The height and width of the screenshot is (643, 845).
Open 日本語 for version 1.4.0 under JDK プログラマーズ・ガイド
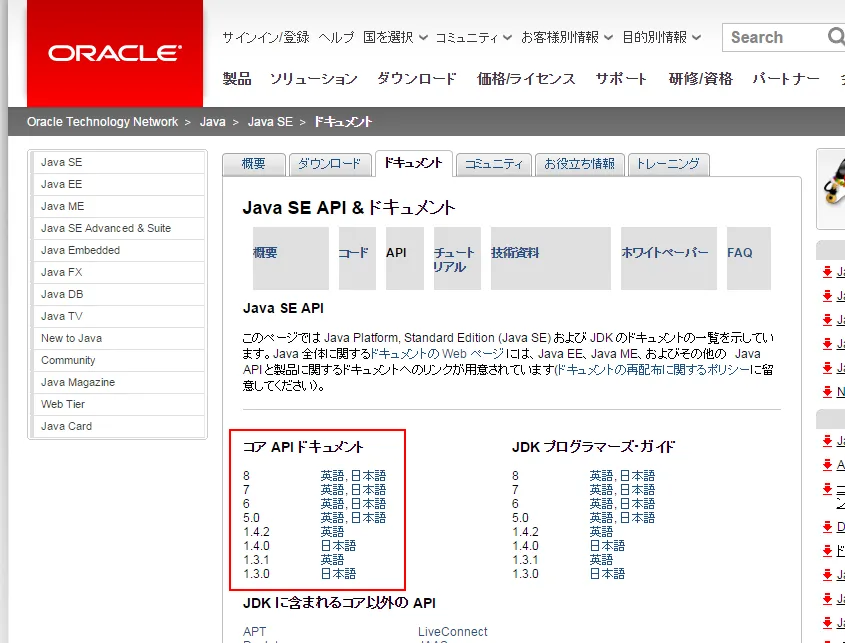[607, 546]
